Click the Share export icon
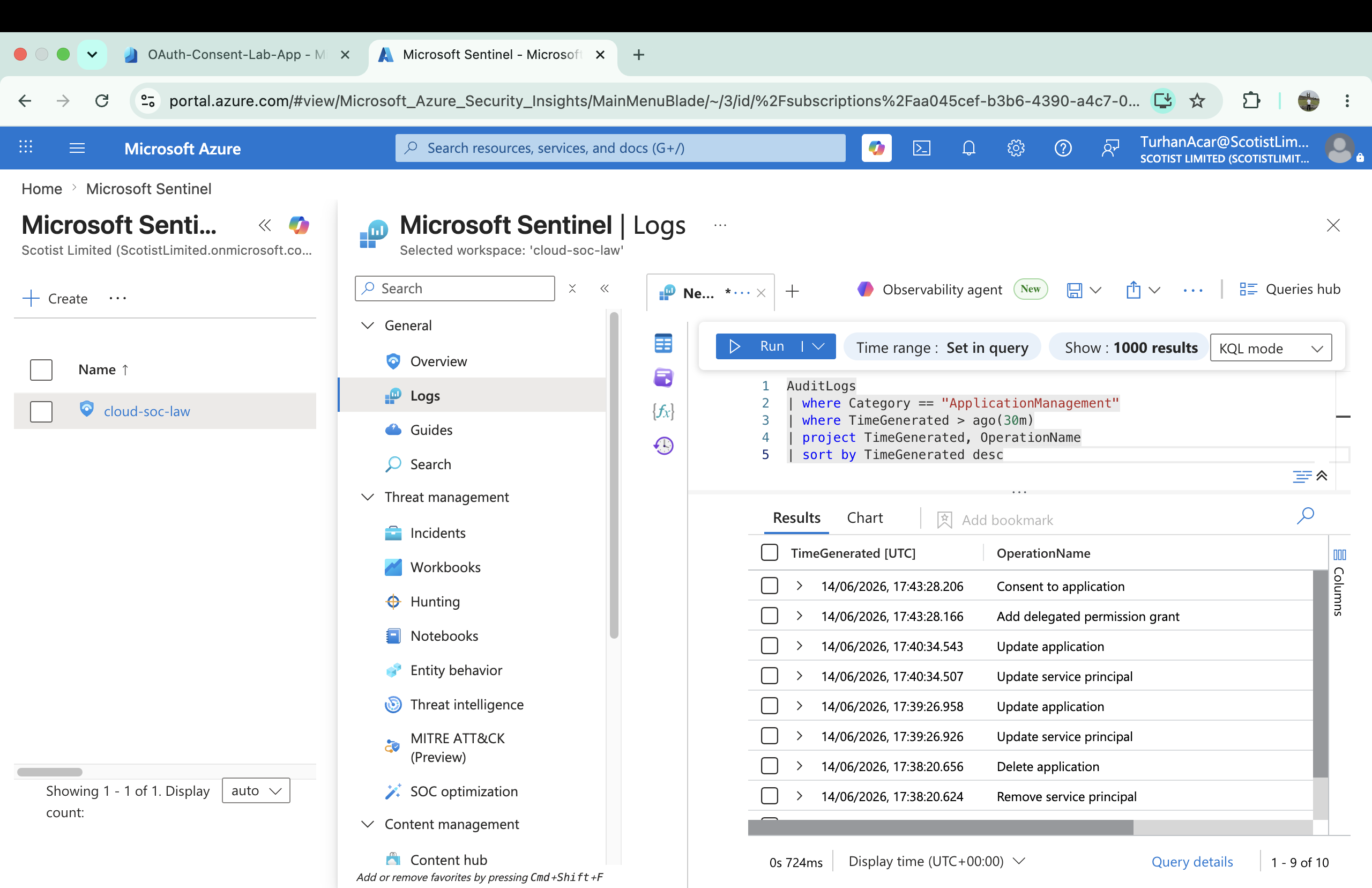This screenshot has height=888, width=1372. click(1134, 290)
